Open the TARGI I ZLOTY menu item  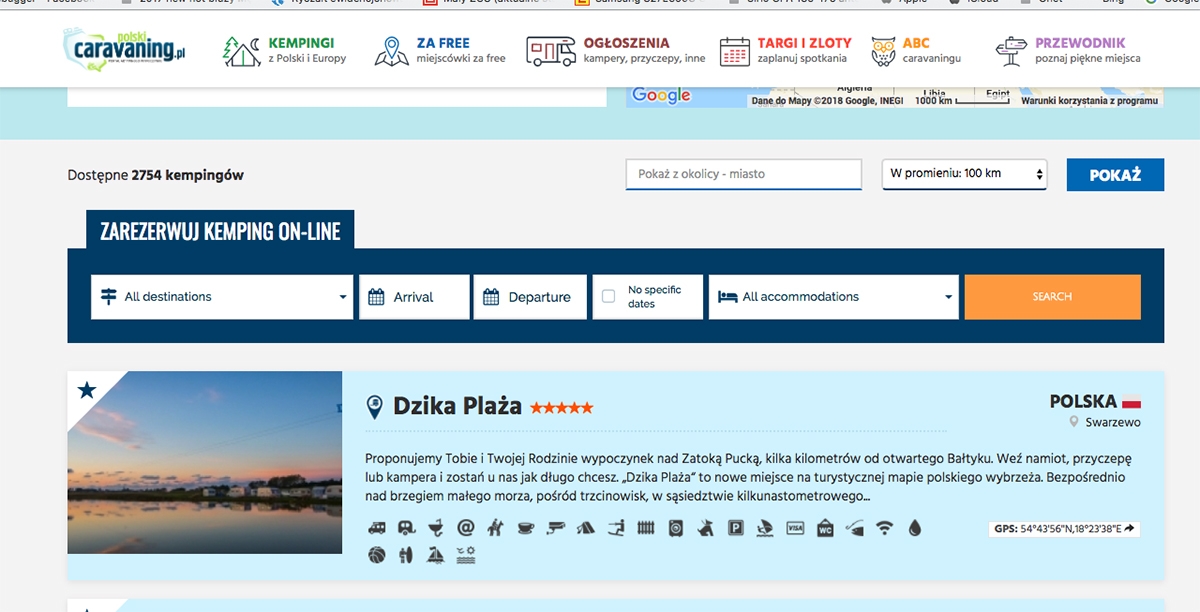pyautogui.click(x=785, y=50)
